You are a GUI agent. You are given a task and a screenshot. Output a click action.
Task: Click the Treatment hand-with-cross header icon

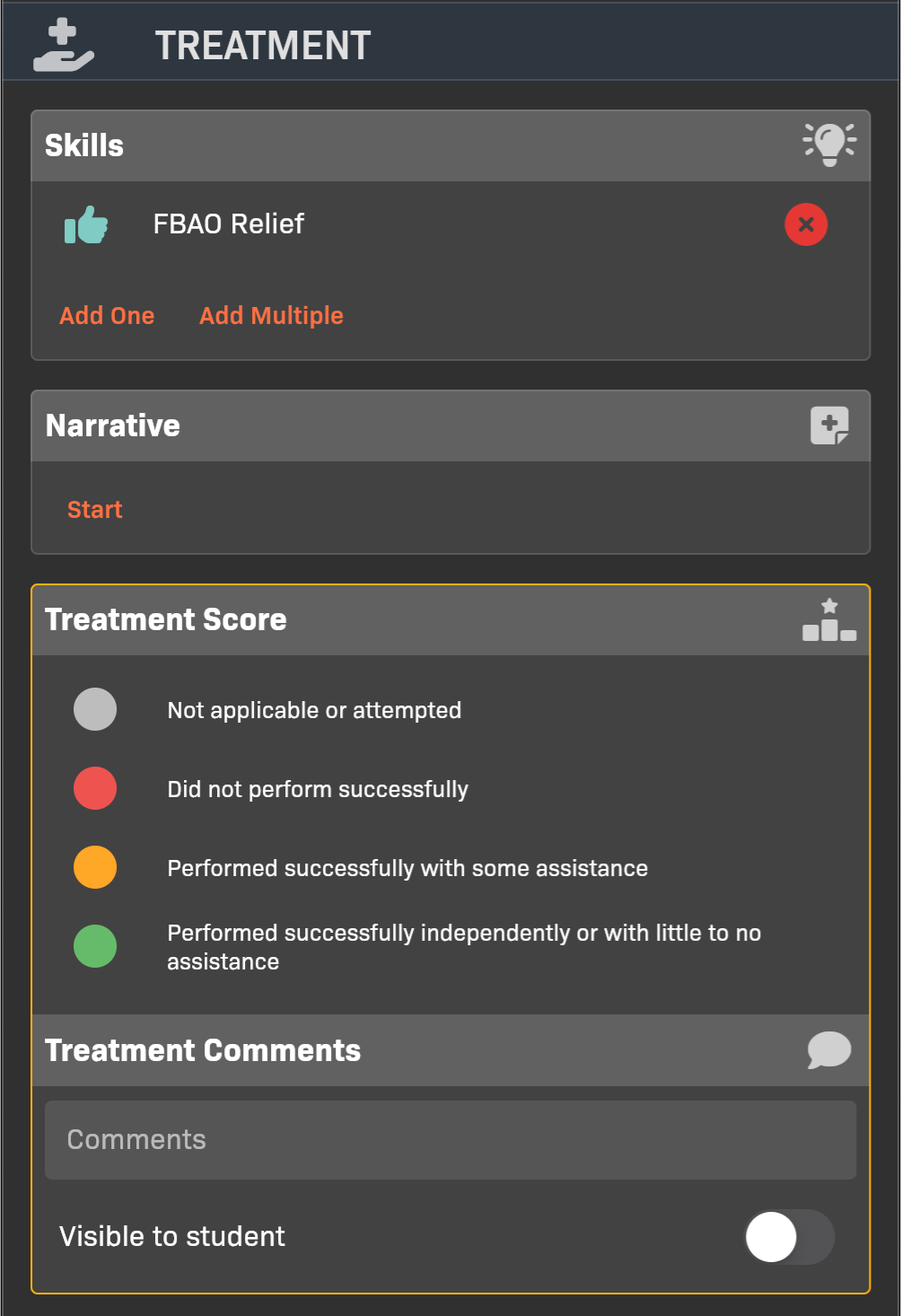(x=63, y=47)
